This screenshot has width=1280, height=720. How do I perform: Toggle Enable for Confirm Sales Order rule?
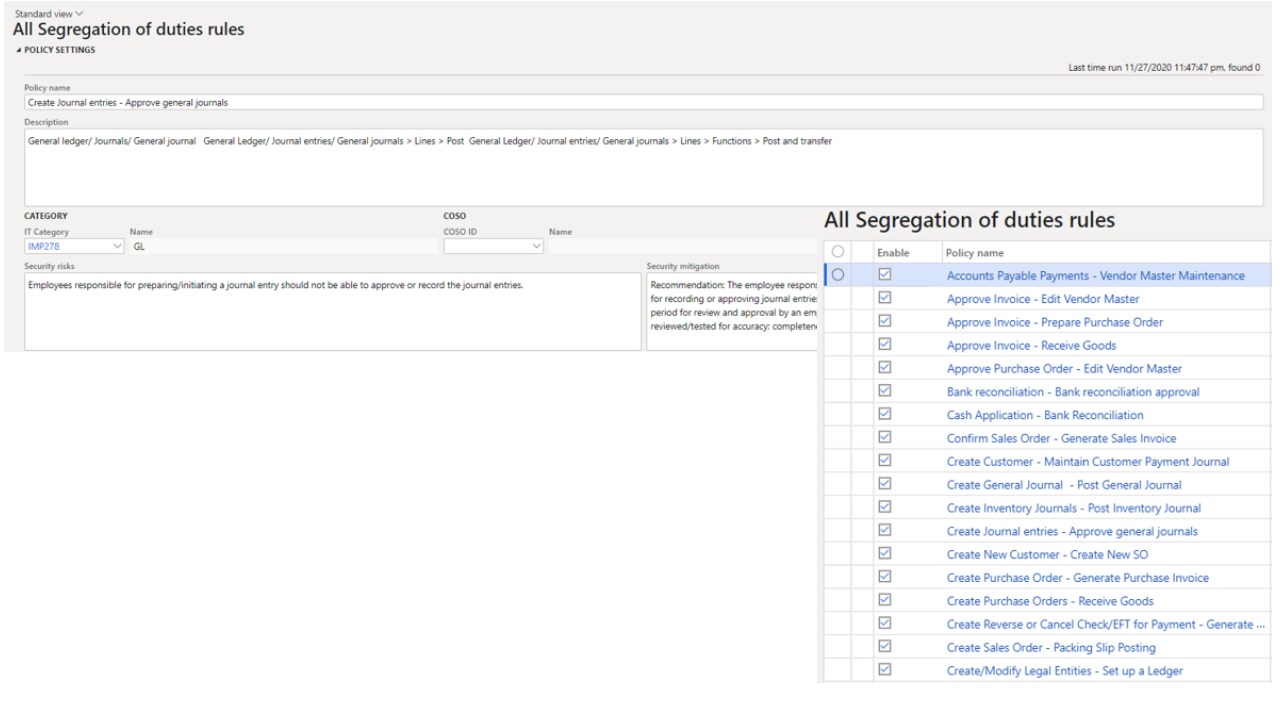tap(883, 438)
